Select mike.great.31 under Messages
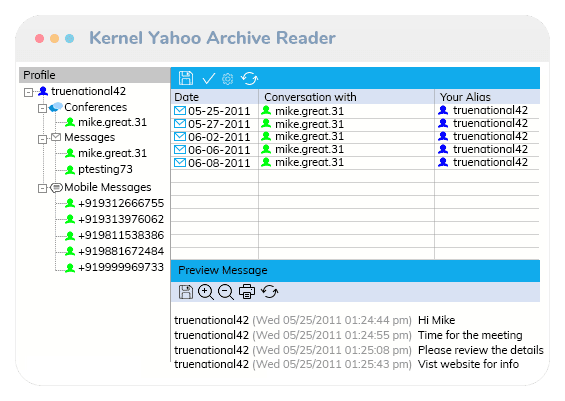 pos(112,153)
